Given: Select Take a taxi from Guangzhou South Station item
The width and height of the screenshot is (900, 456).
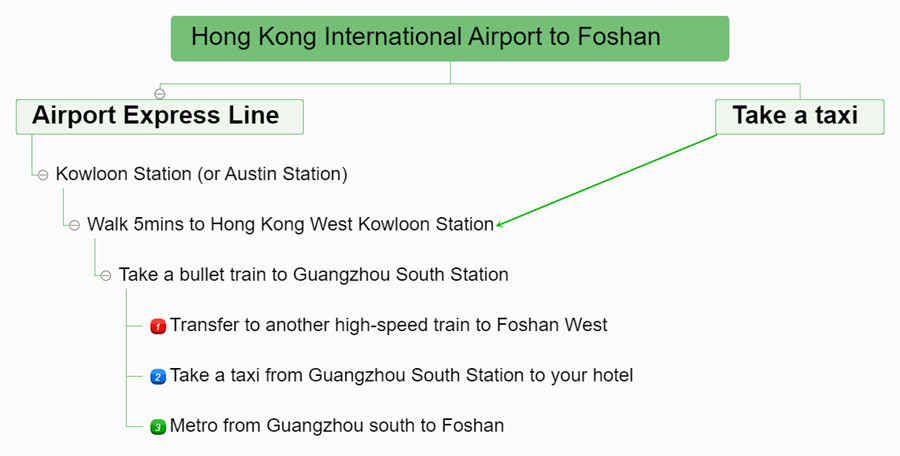Looking at the screenshot, I should [402, 376].
